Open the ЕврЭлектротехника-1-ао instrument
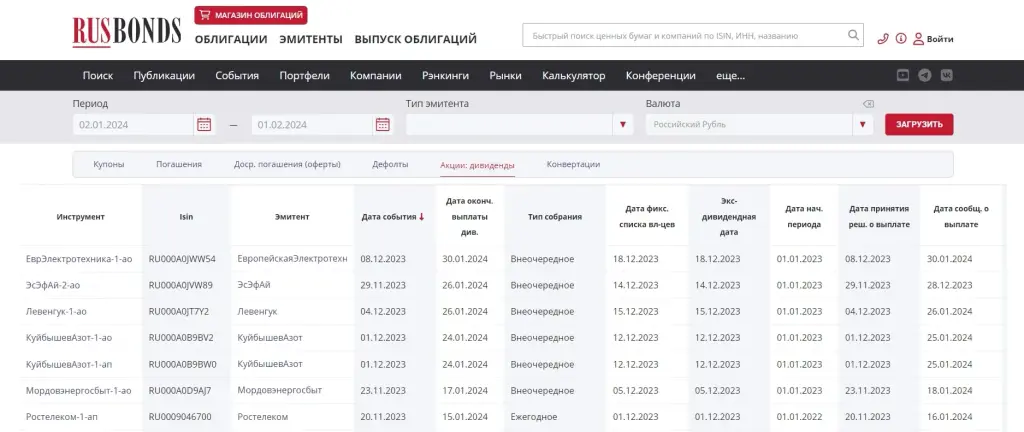The image size is (1024, 432). click(x=79, y=259)
